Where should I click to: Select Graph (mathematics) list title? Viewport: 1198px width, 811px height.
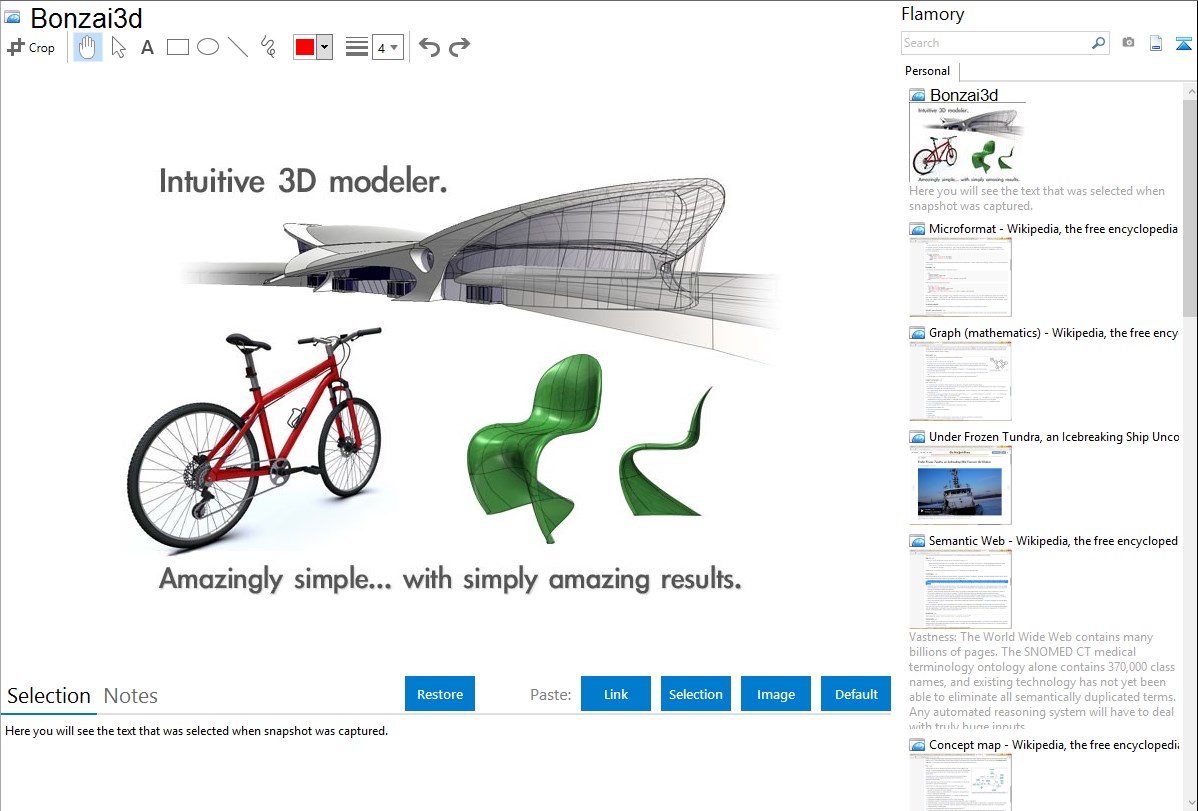click(x=1054, y=333)
